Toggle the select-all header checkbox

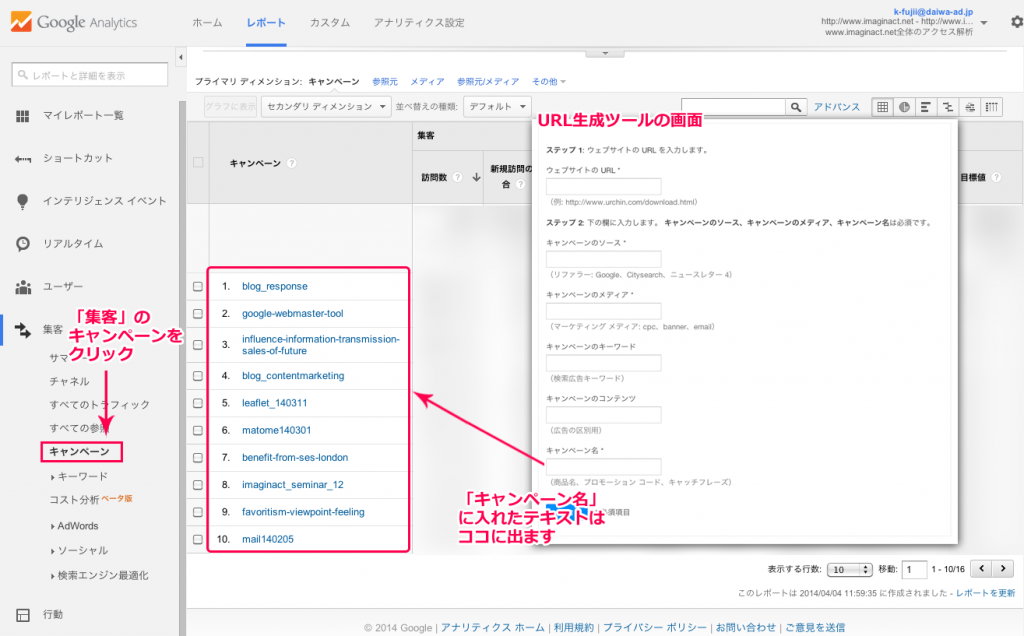point(198,163)
